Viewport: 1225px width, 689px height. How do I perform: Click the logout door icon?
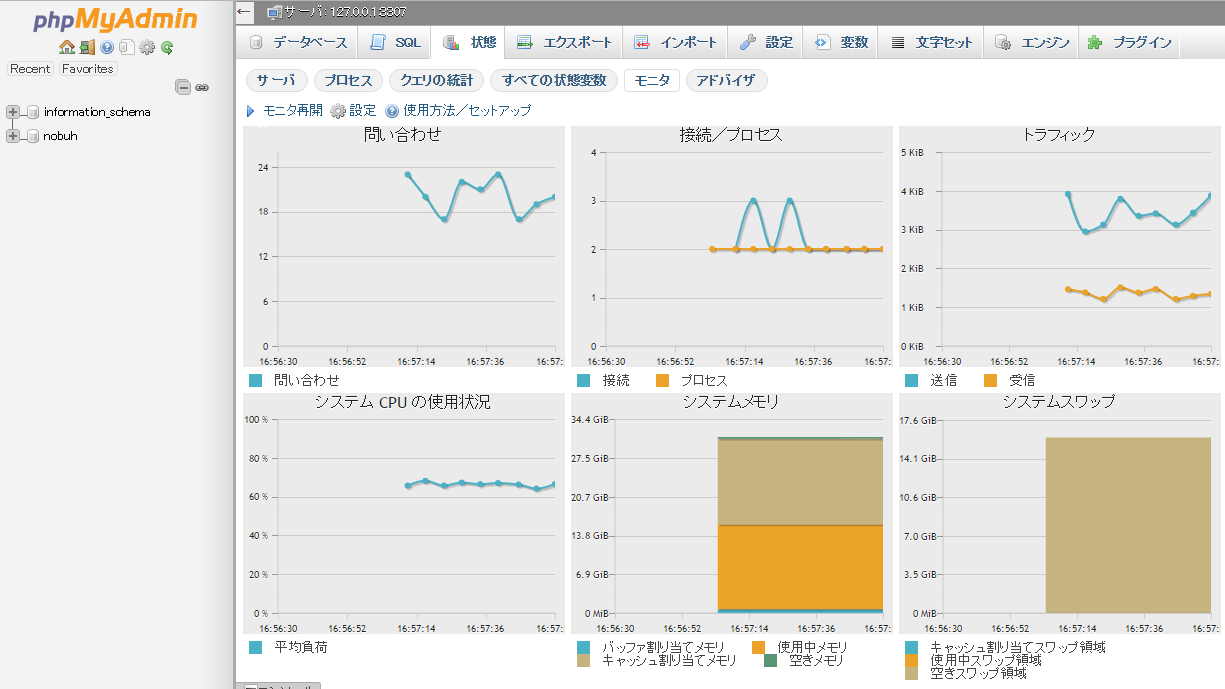click(87, 47)
